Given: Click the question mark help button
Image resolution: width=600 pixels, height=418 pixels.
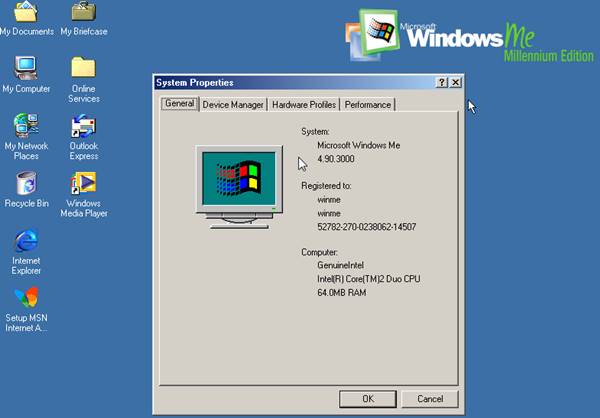Looking at the screenshot, I should [x=442, y=82].
